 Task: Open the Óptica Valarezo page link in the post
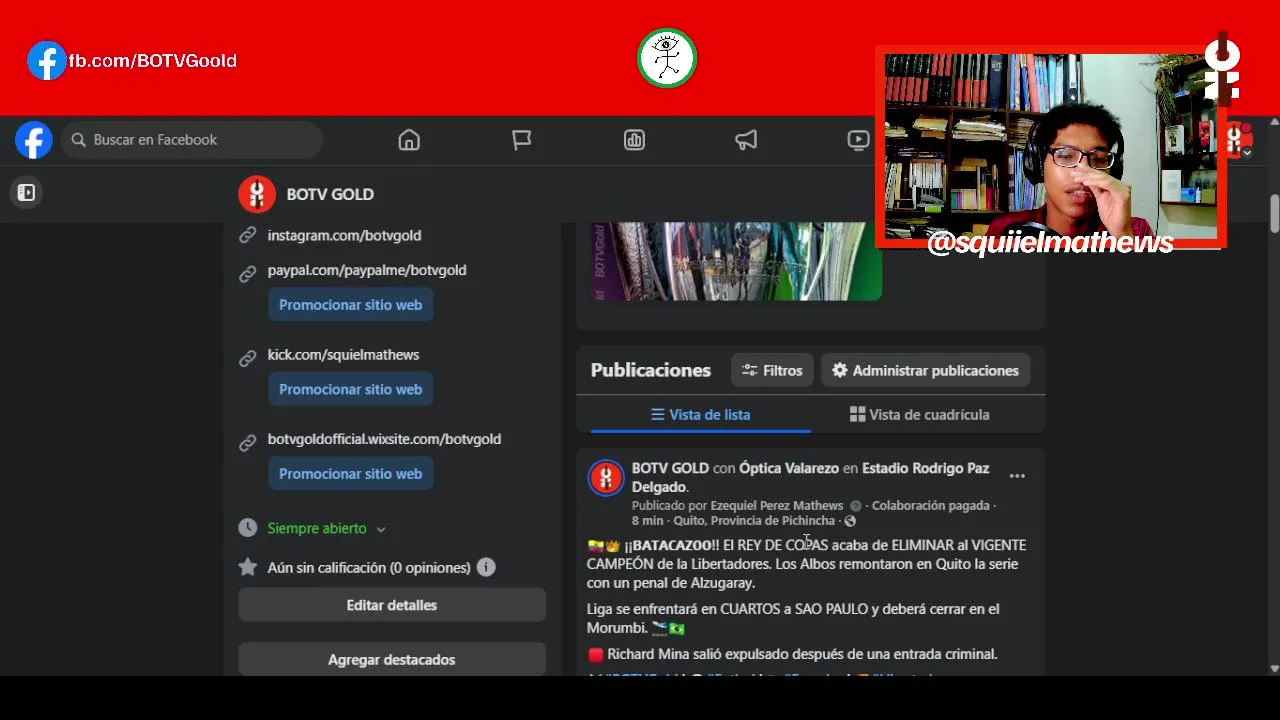coord(789,468)
